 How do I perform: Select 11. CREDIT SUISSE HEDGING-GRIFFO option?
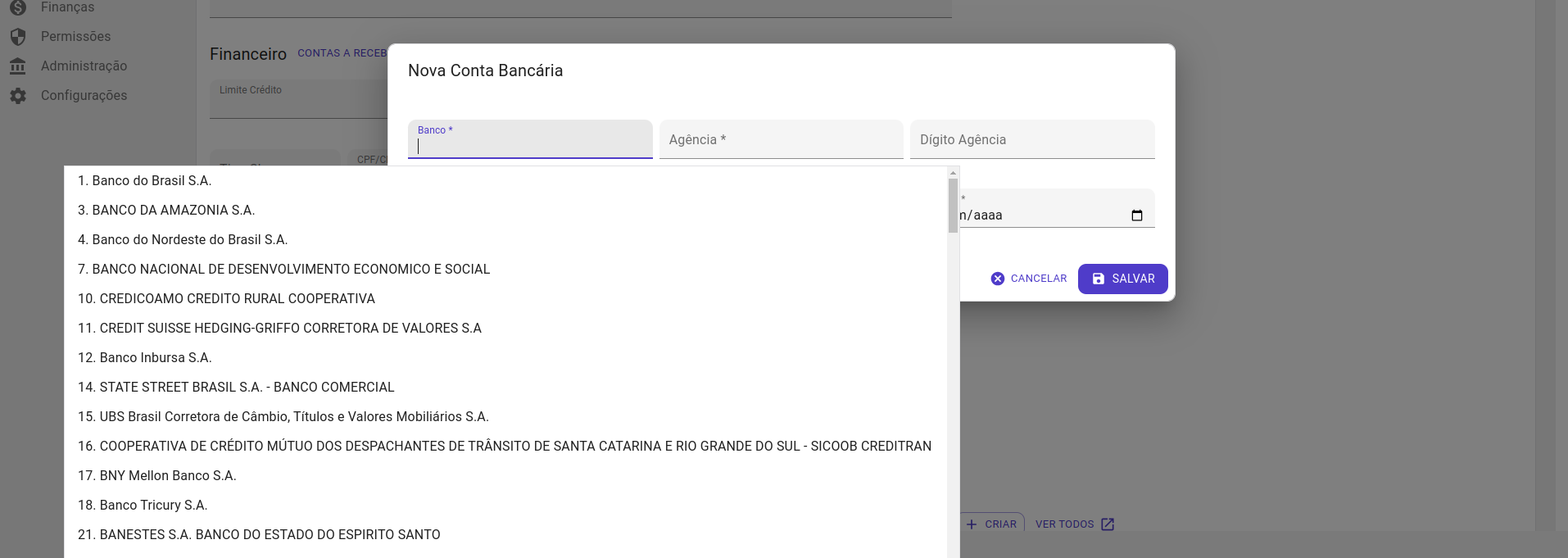pyautogui.click(x=505, y=328)
